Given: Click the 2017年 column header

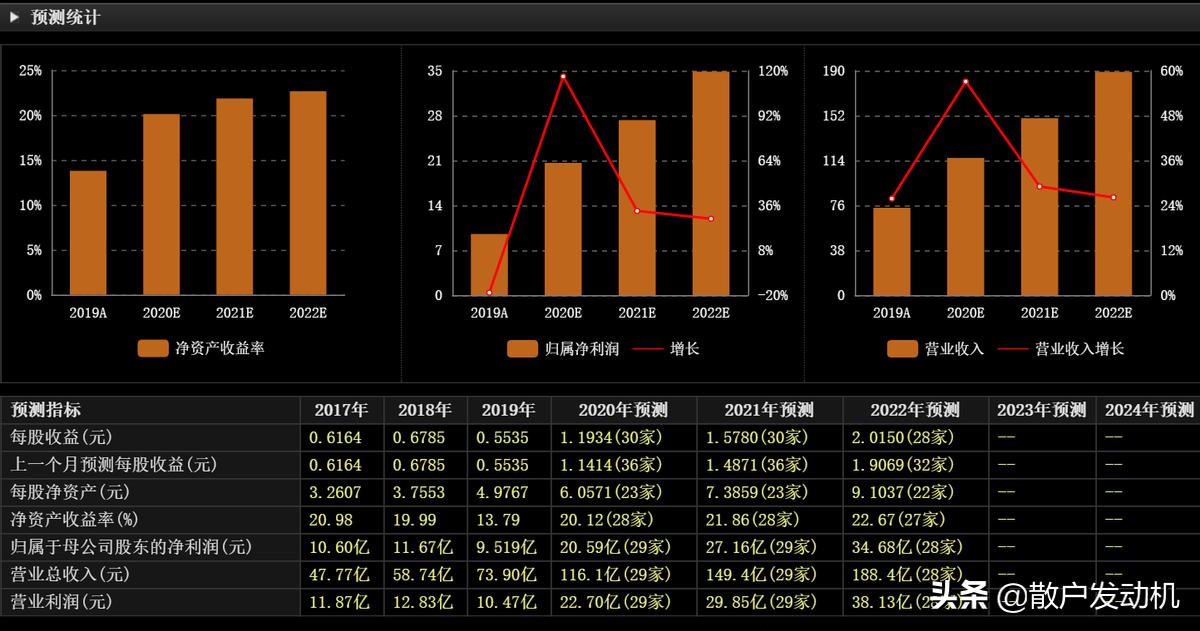Looking at the screenshot, I should (341, 410).
